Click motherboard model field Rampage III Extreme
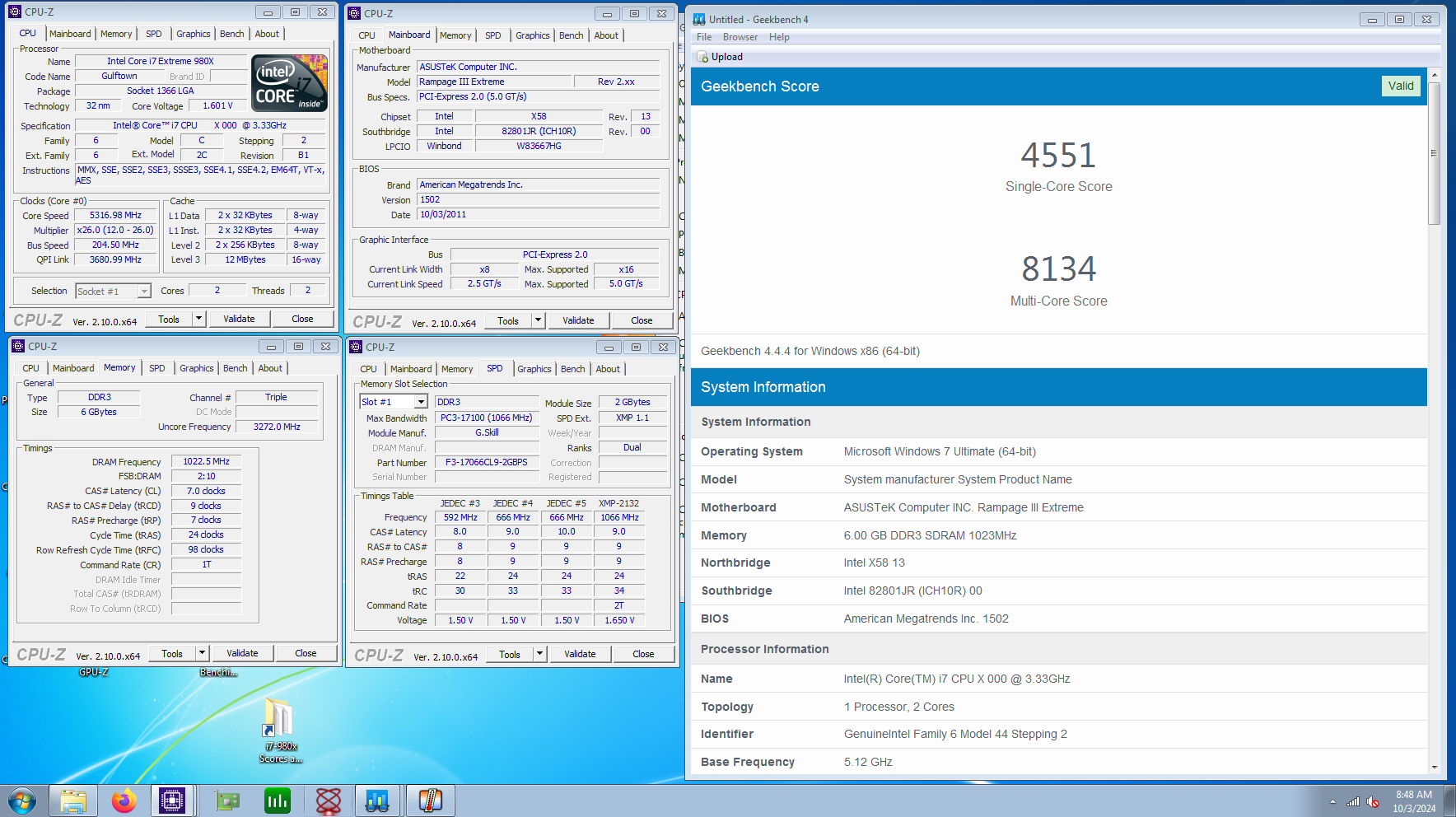The height and width of the screenshot is (817, 1456). coord(494,82)
